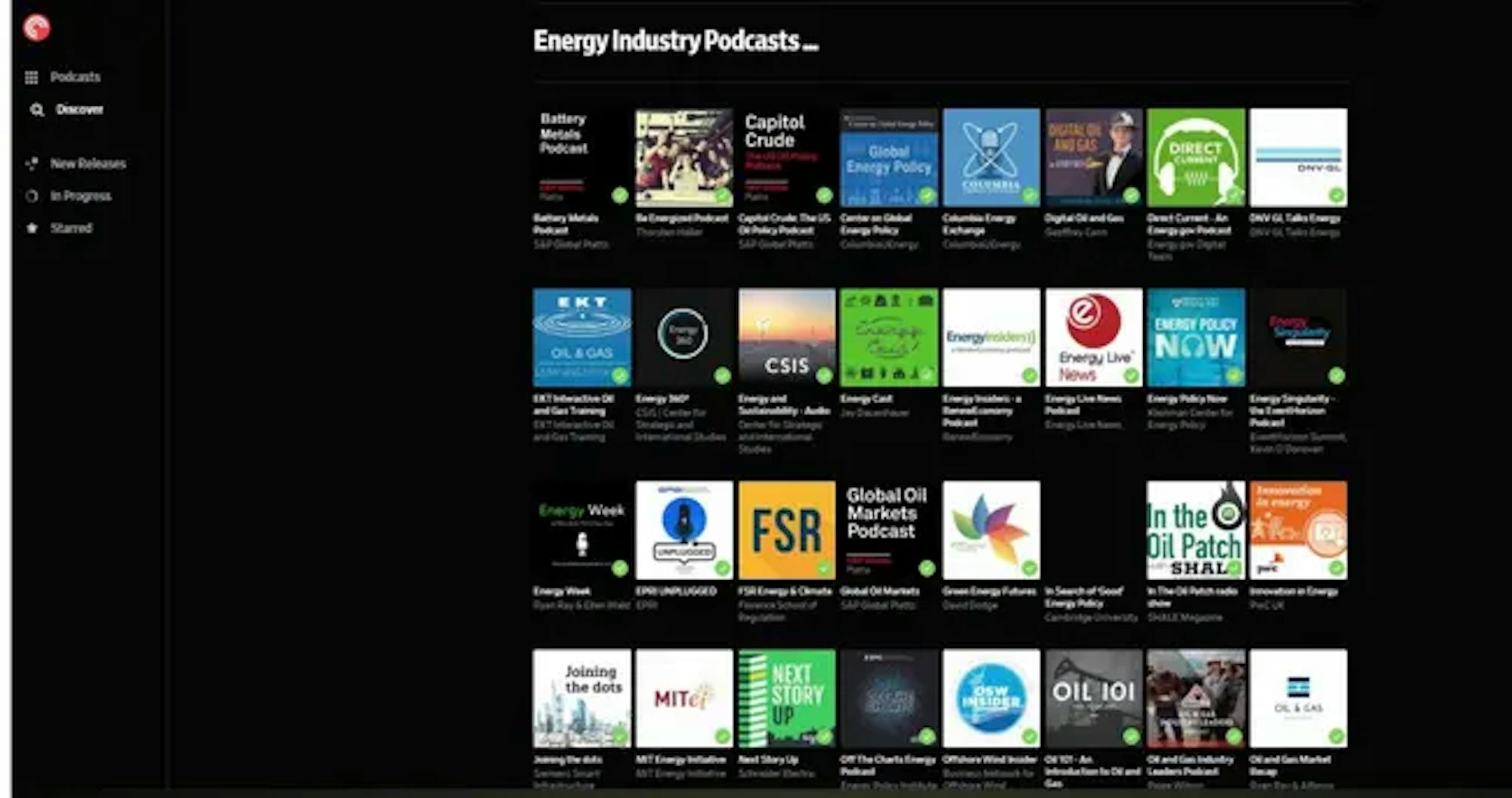Screen dimensions: 1512x798
Task: Click the Pocket Casts logo
Action: tap(36, 28)
